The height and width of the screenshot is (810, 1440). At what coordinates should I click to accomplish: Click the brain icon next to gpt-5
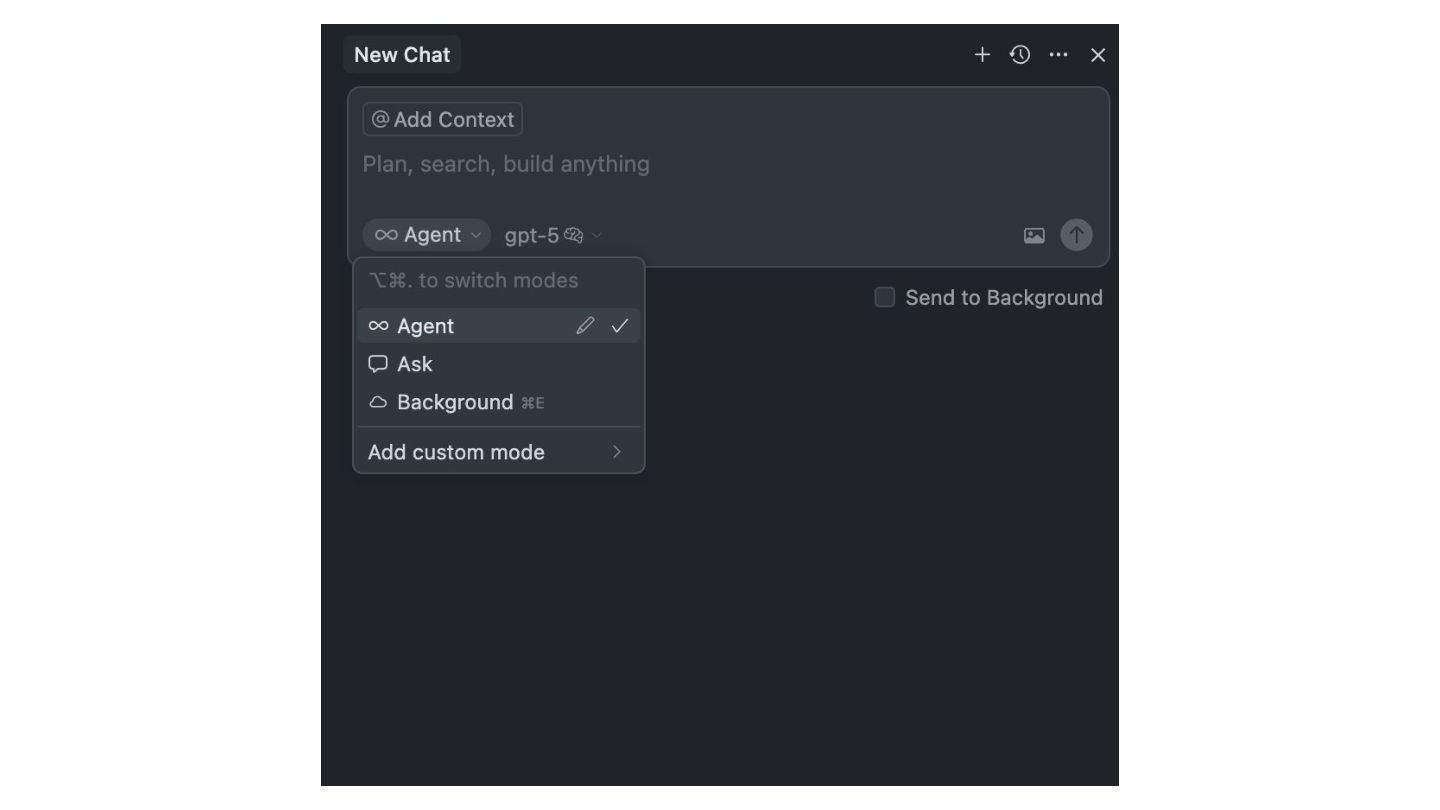coord(573,235)
